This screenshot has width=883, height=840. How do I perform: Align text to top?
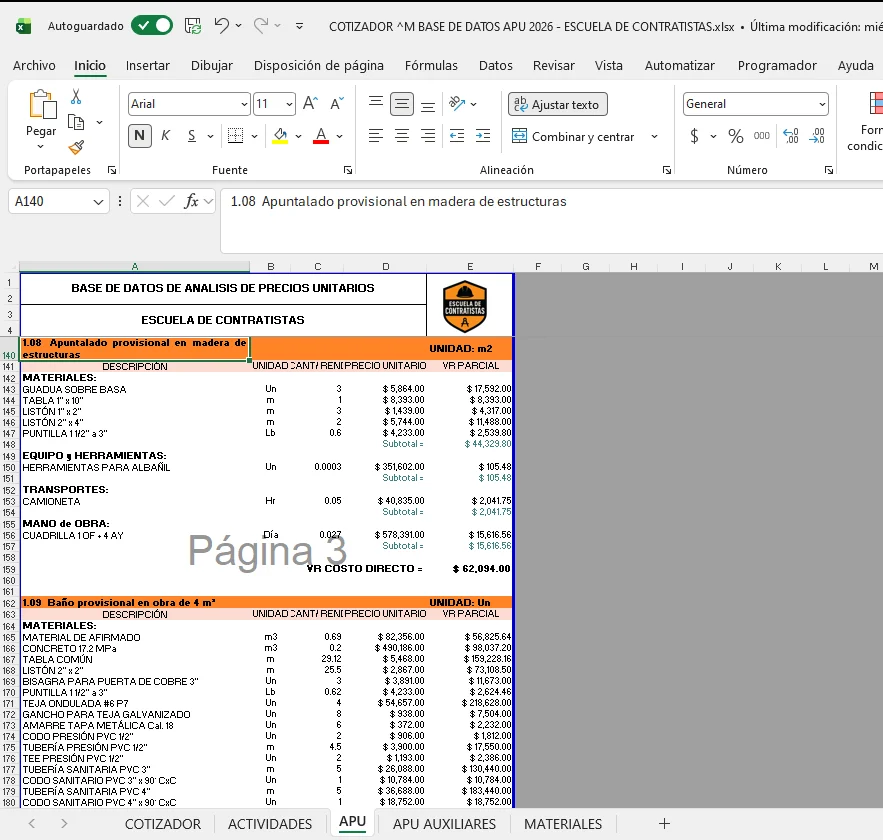(x=376, y=104)
